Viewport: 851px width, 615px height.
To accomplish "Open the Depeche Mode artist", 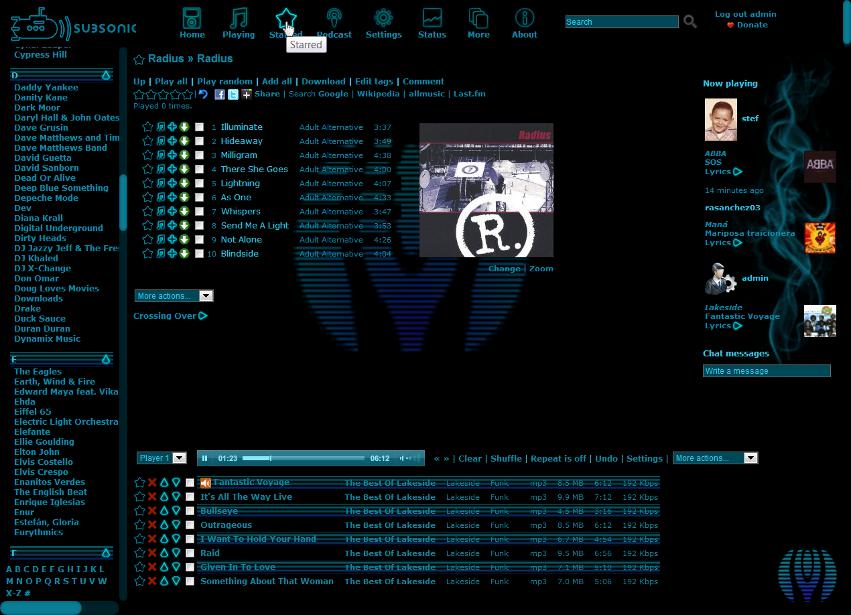I will pos(46,198).
